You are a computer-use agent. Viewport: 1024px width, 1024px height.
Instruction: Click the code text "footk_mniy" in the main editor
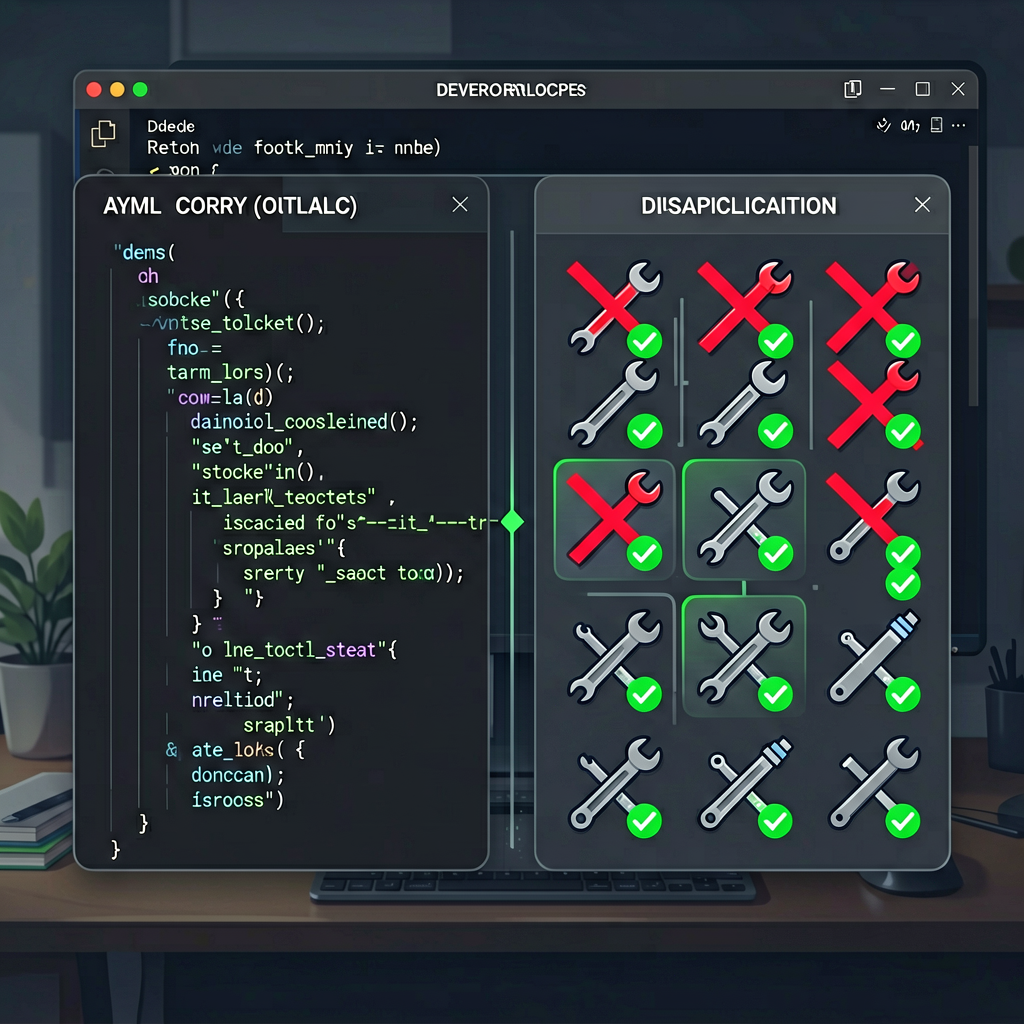tap(304, 148)
